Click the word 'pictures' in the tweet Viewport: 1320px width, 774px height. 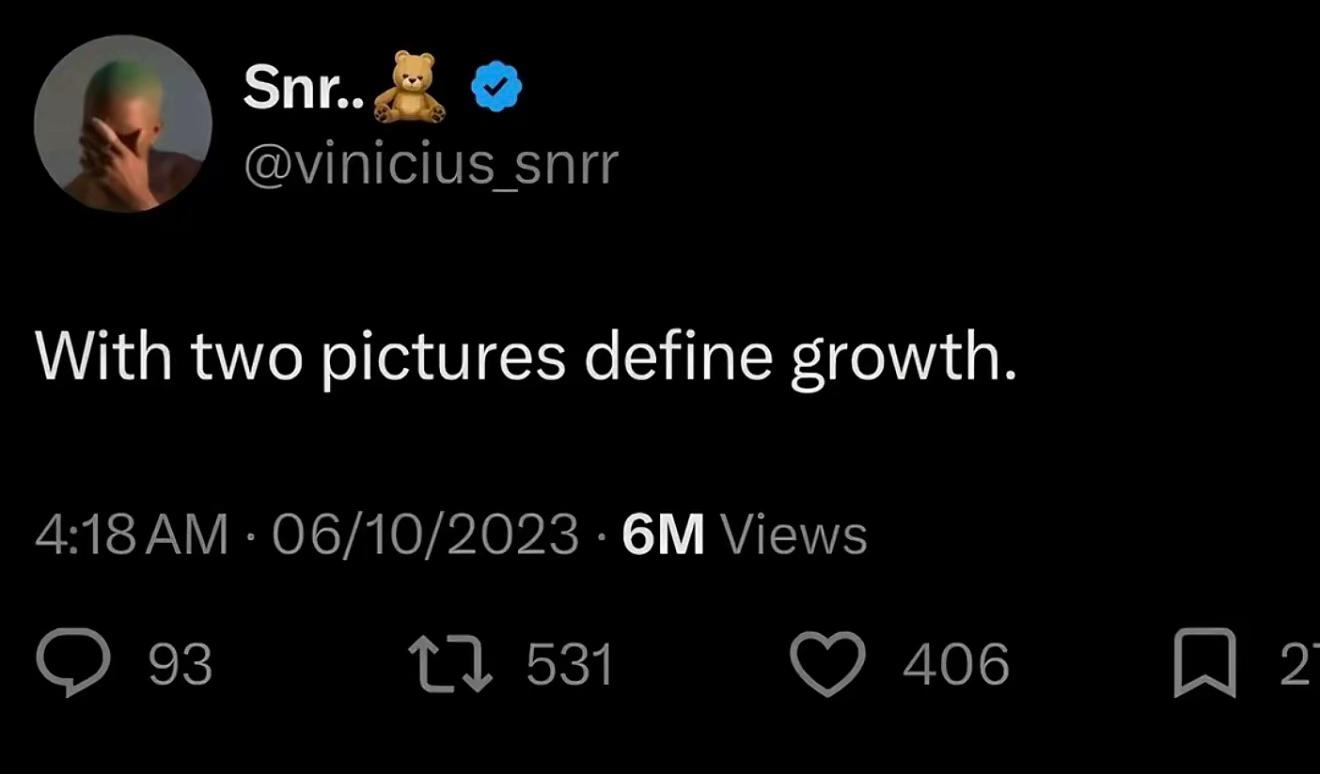443,358
